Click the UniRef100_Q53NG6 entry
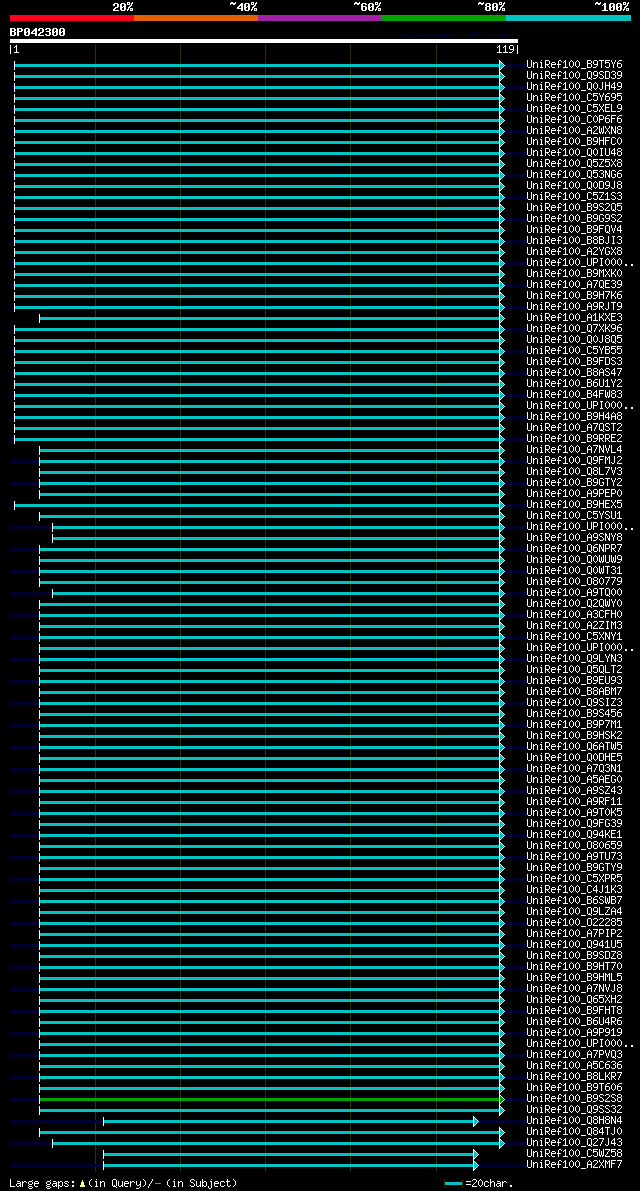The height and width of the screenshot is (1191, 640). (574, 175)
